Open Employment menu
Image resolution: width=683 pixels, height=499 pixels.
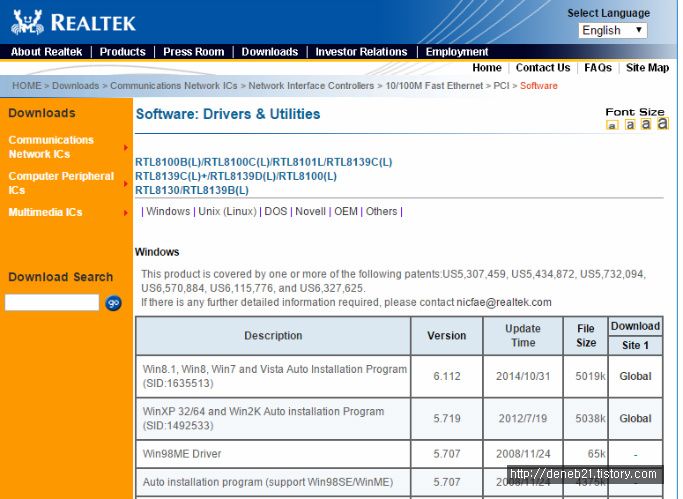(x=456, y=52)
